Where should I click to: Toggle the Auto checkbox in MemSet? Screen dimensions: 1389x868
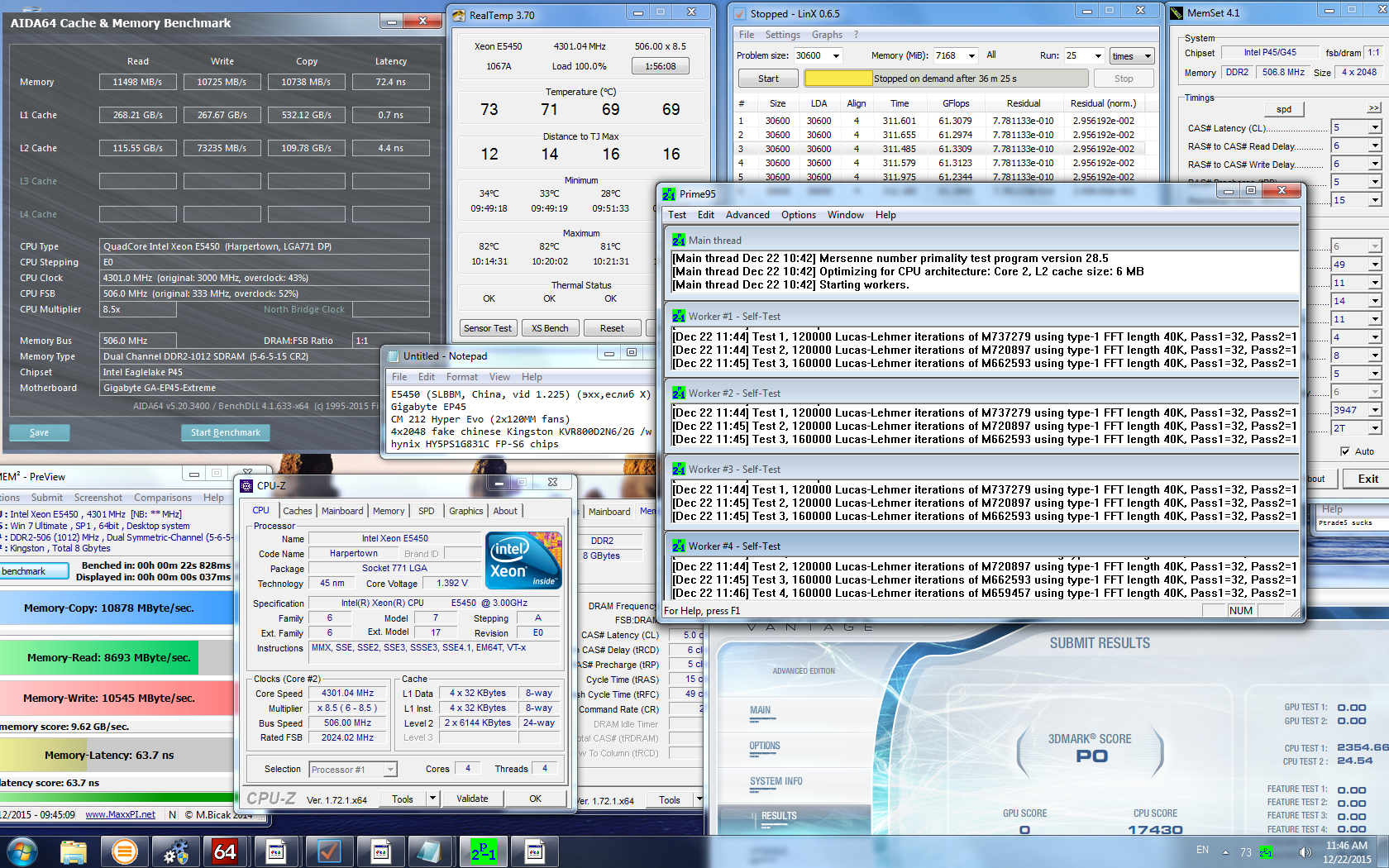[x=1345, y=451]
